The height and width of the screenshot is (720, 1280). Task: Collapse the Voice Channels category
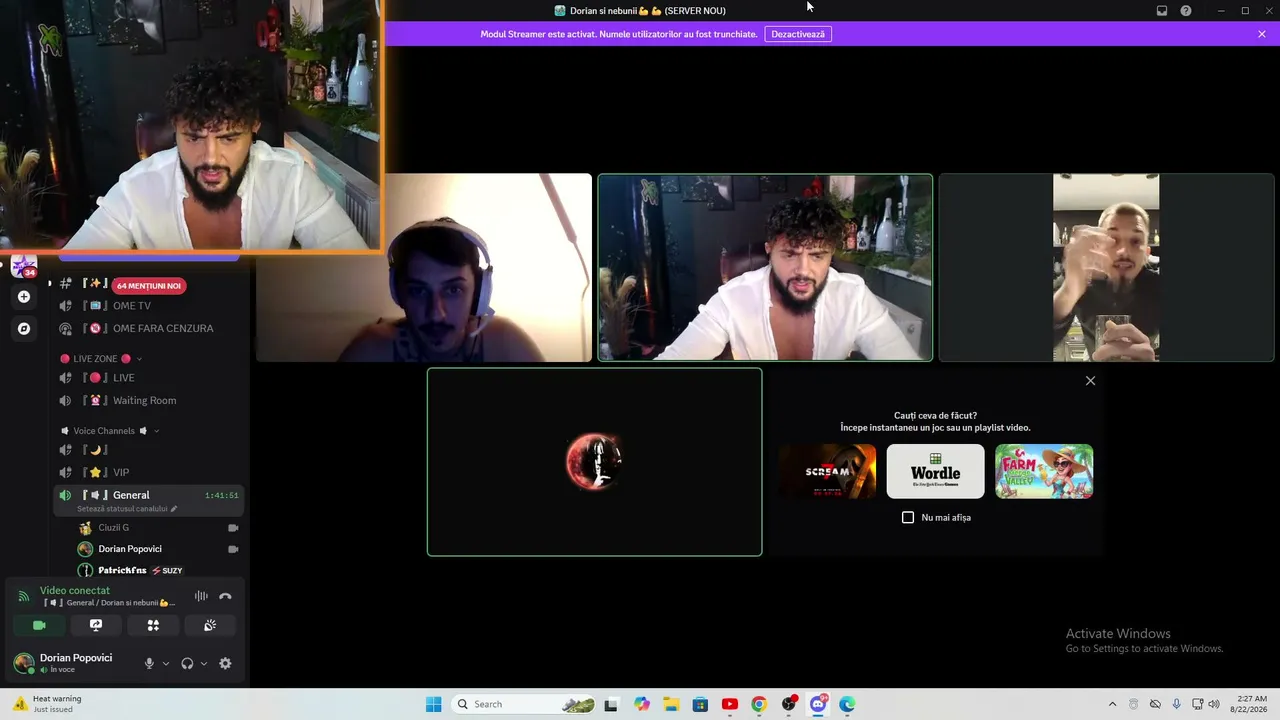(110, 431)
